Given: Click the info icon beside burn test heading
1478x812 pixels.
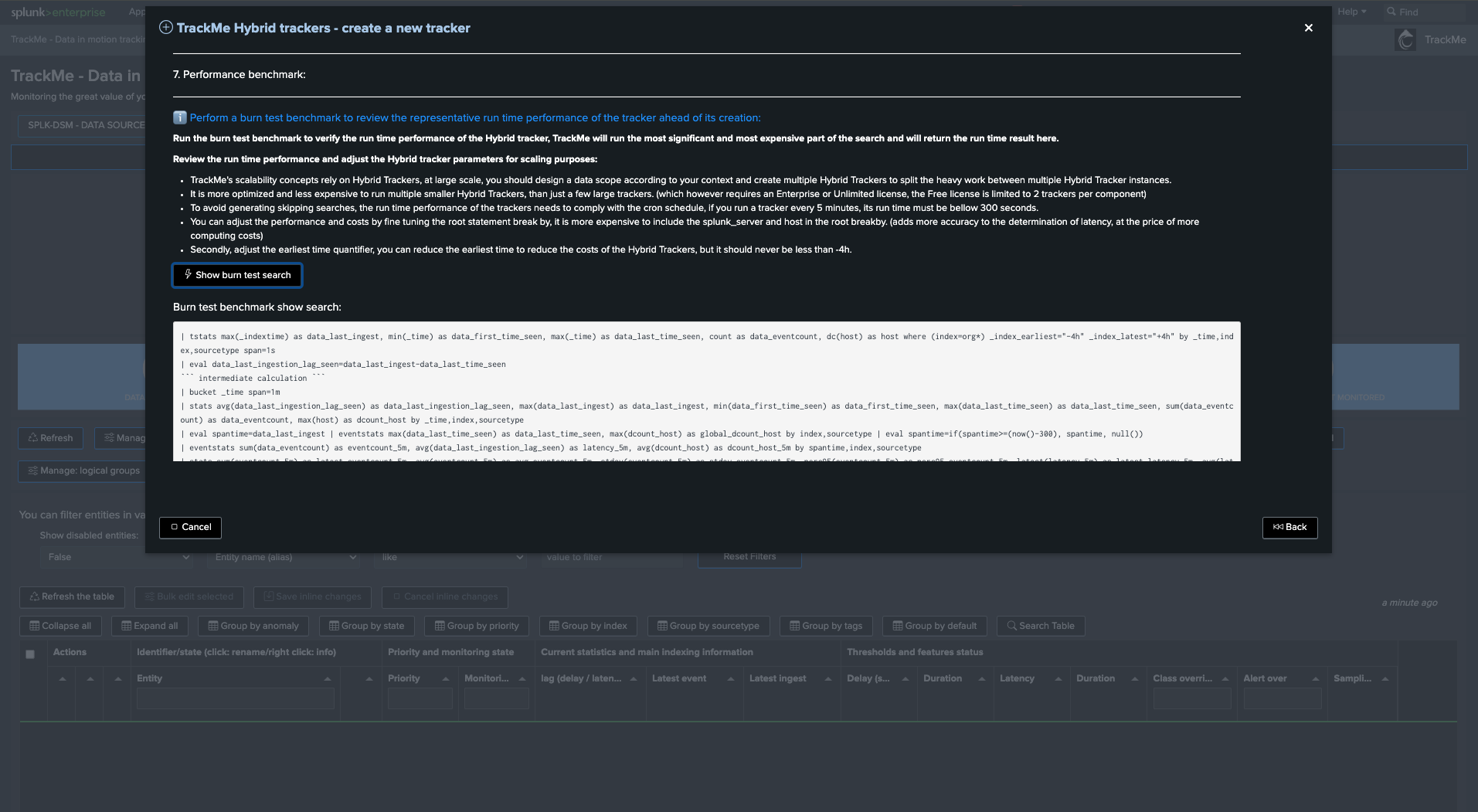Looking at the screenshot, I should click(180, 118).
